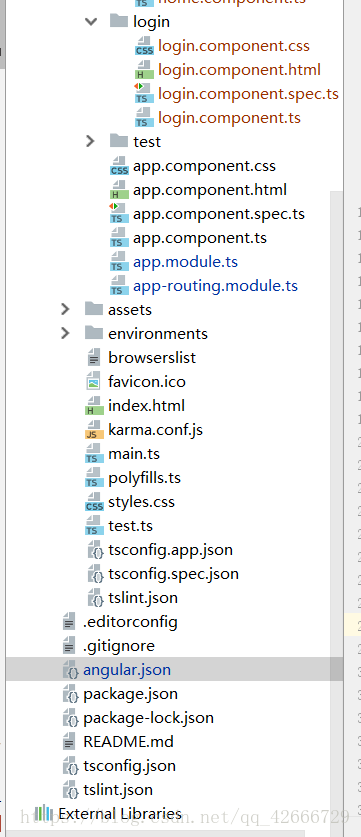Image resolution: width=361 pixels, height=837 pixels.
Task: Expand the test folder arrow
Action: pyautogui.click(x=90, y=141)
